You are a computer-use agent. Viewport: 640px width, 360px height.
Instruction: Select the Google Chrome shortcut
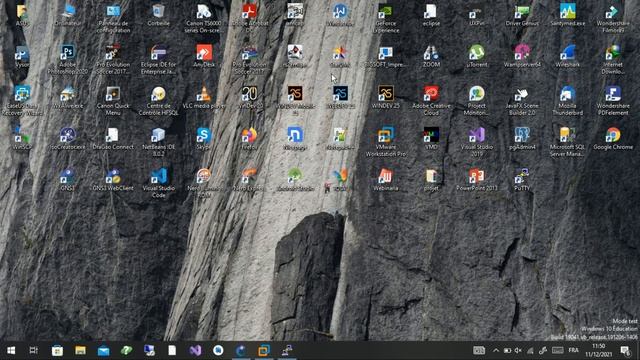613,139
